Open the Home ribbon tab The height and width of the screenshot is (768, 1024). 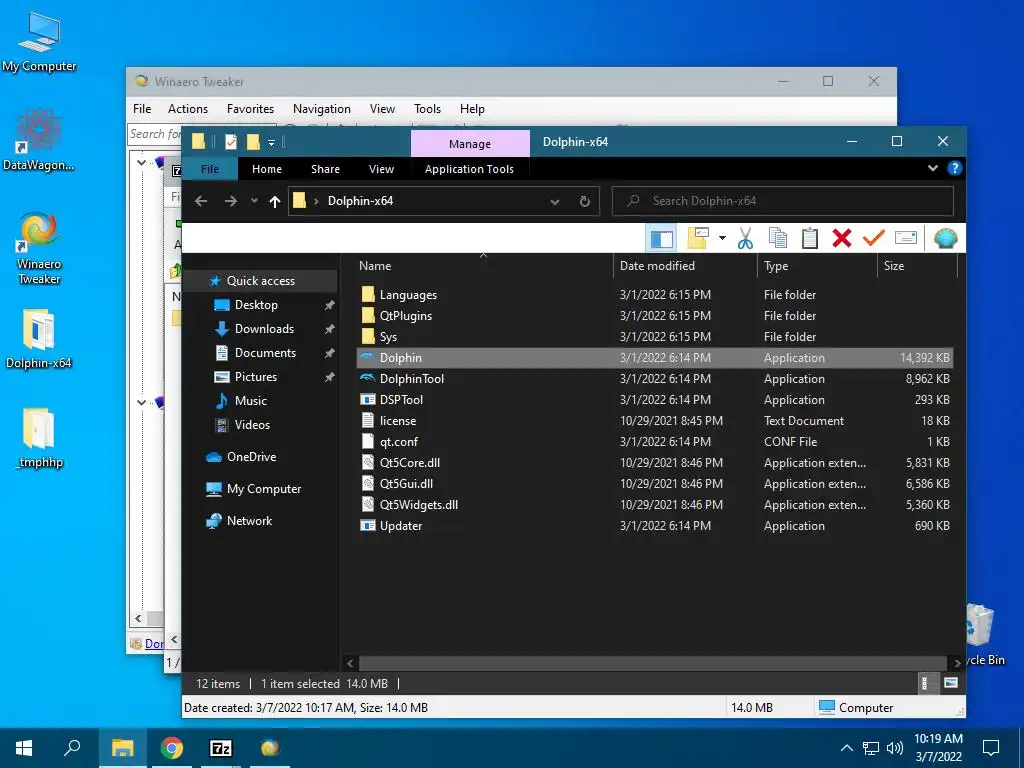coord(267,169)
